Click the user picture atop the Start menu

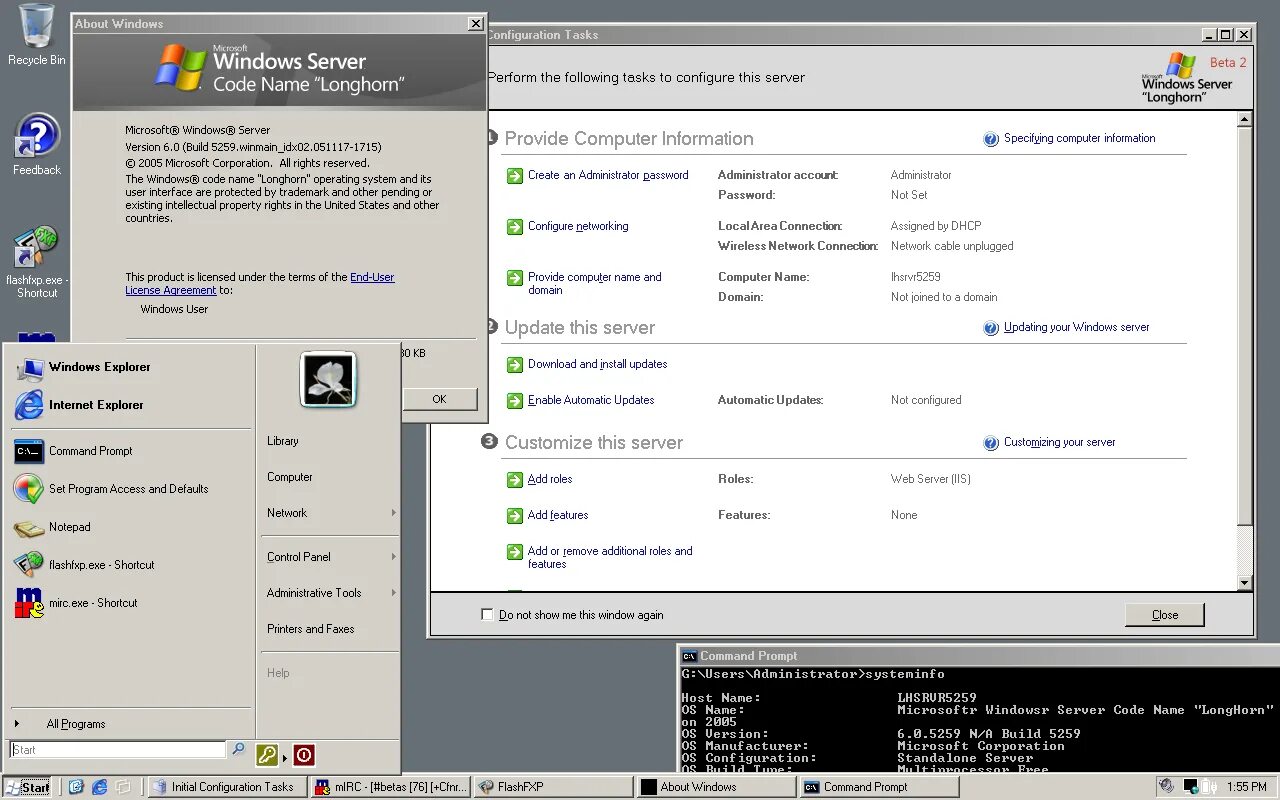[328, 380]
